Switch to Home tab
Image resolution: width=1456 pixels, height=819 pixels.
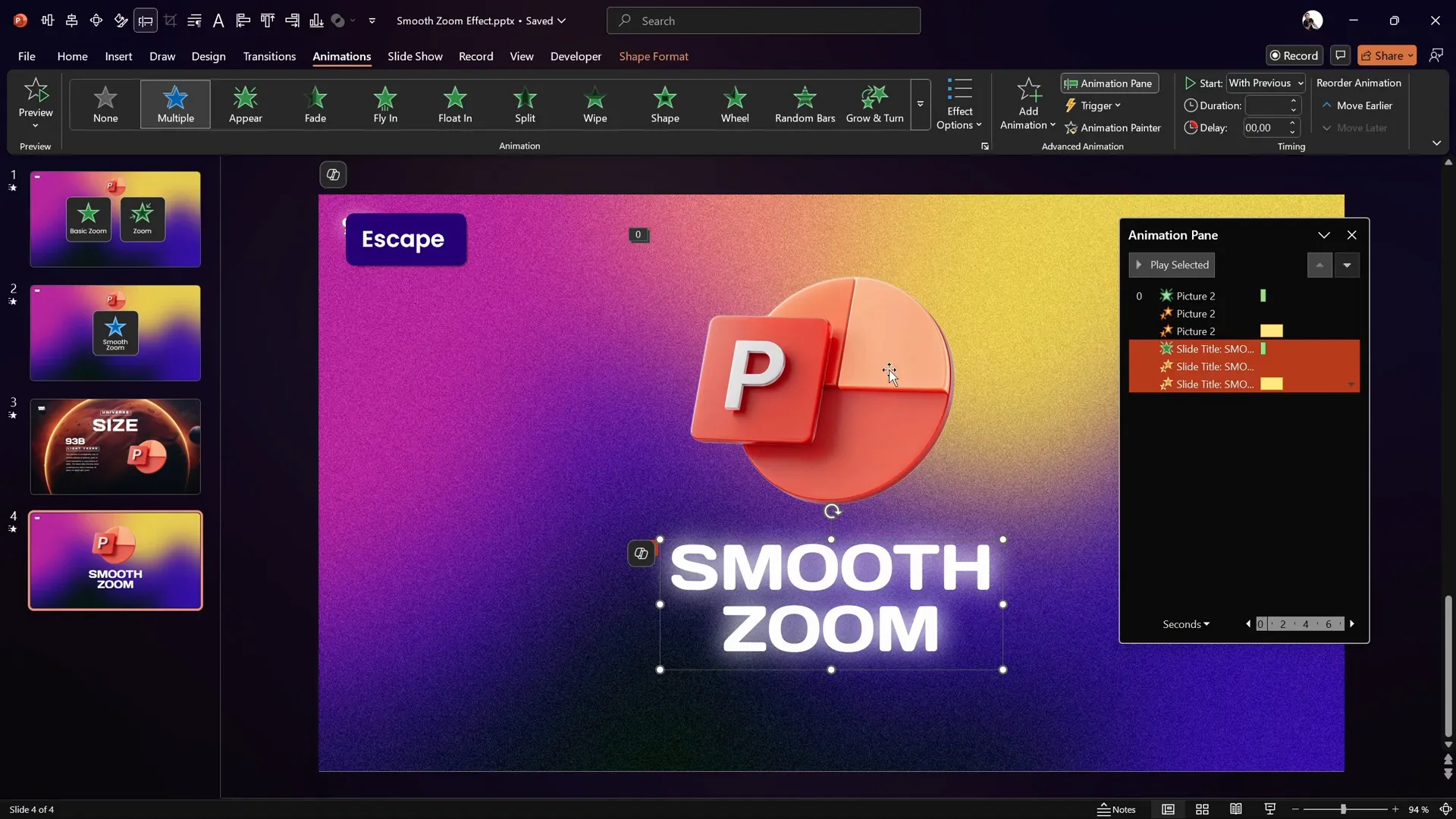(x=72, y=56)
